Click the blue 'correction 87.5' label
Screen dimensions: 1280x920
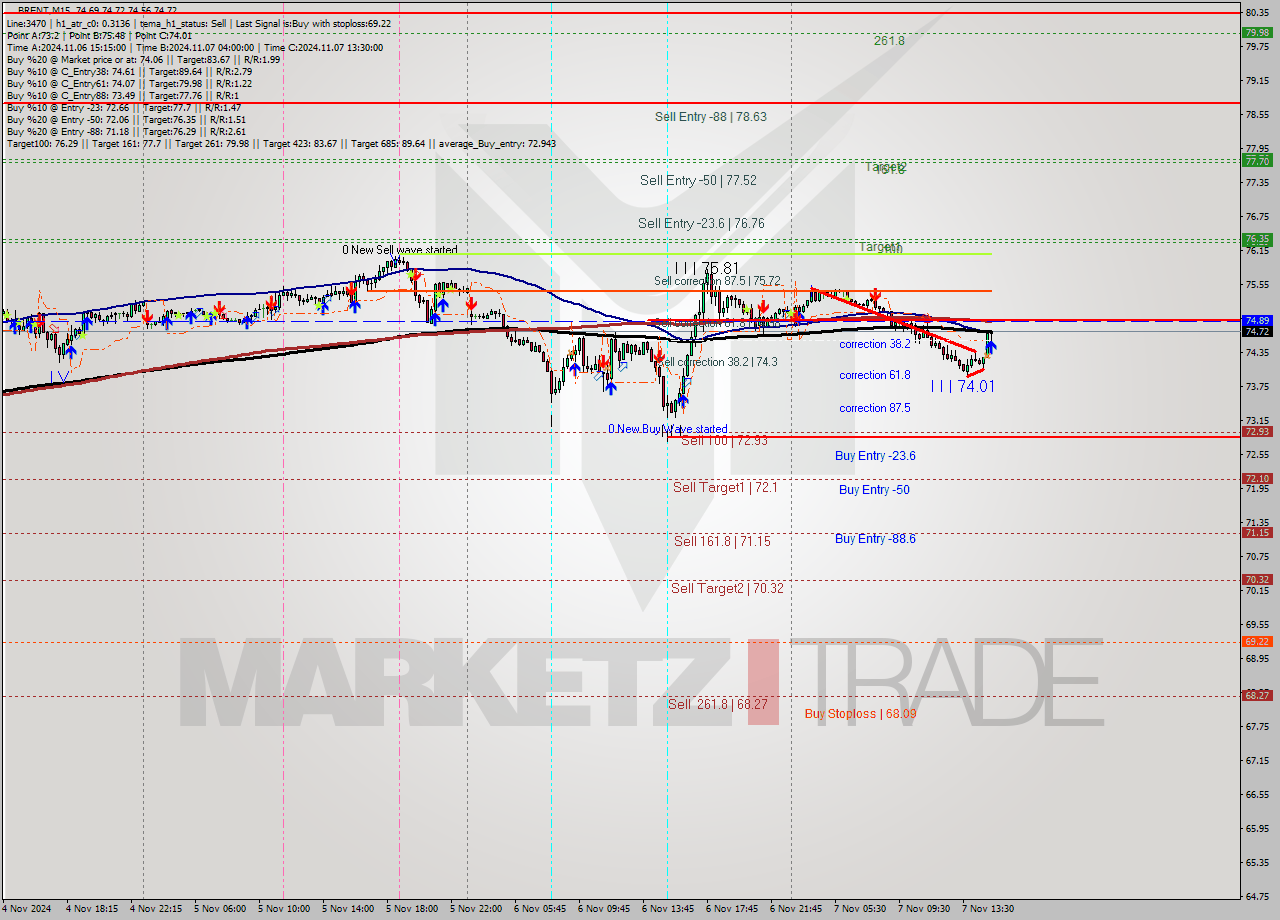coord(875,408)
